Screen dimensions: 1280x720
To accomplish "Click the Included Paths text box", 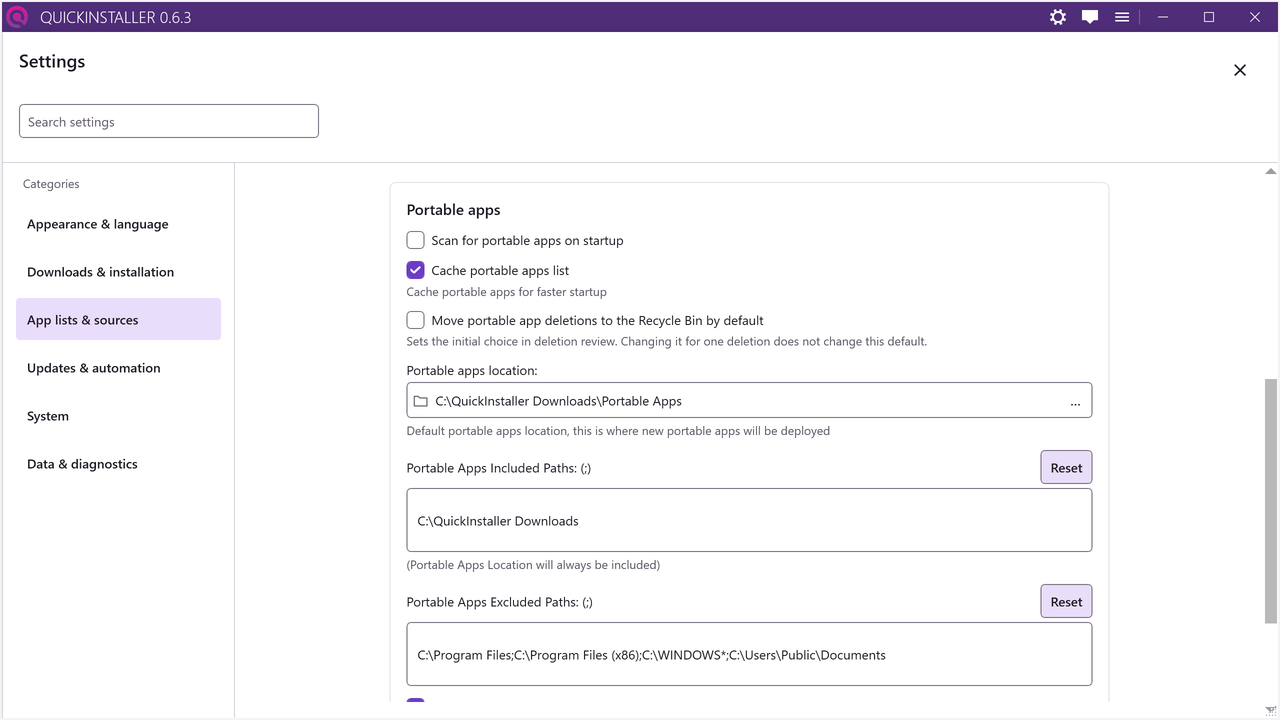I will [x=749, y=520].
